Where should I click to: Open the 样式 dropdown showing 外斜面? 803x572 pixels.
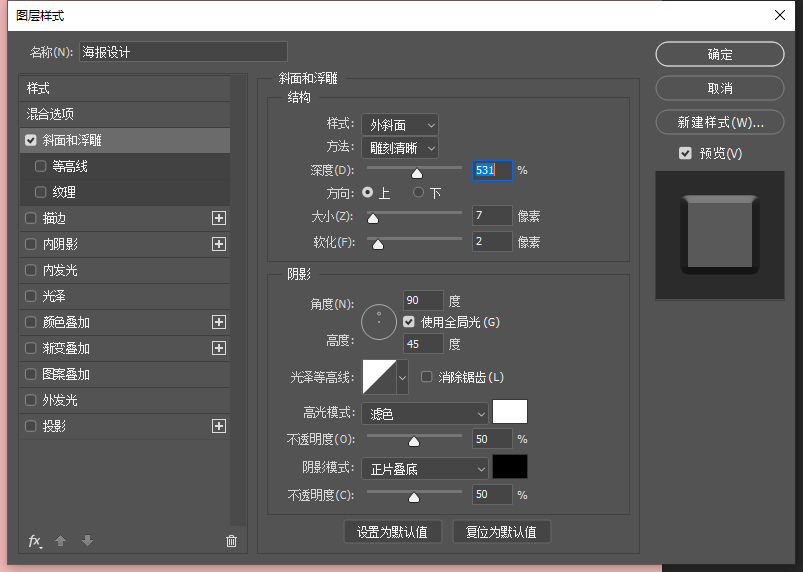coord(400,125)
